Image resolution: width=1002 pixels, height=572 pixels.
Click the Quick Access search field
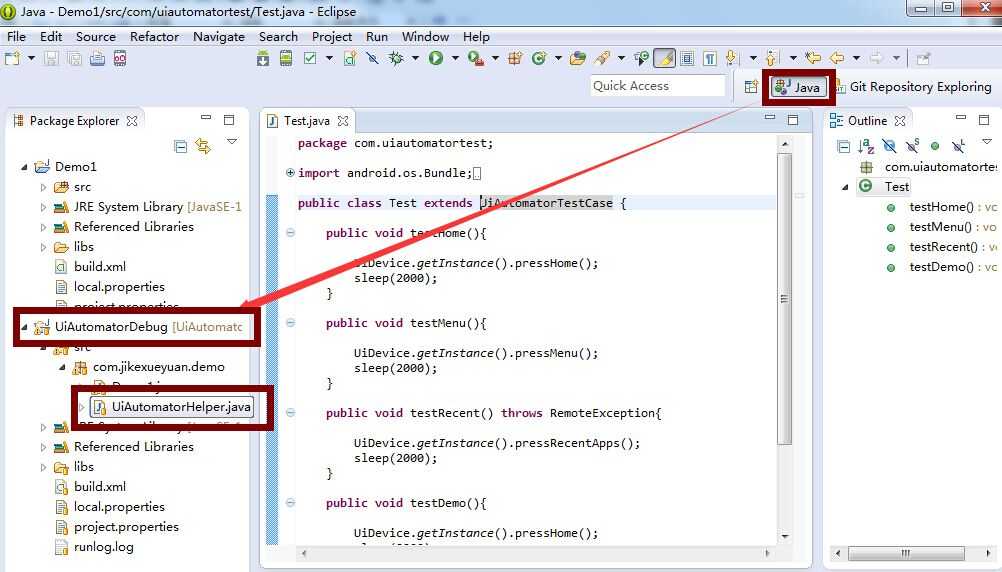(x=658, y=86)
